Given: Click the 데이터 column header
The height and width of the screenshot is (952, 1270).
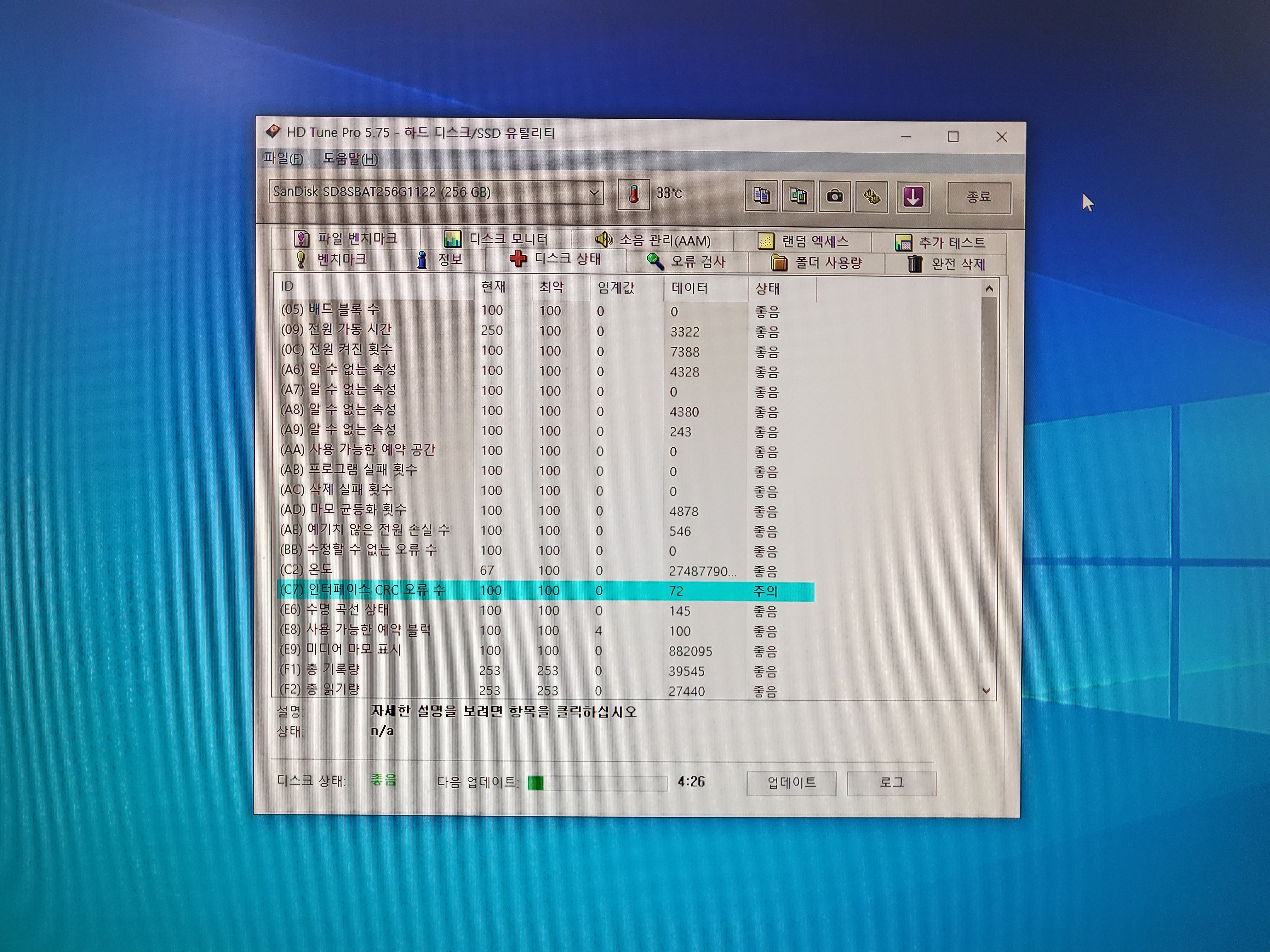Looking at the screenshot, I should pos(706,289).
